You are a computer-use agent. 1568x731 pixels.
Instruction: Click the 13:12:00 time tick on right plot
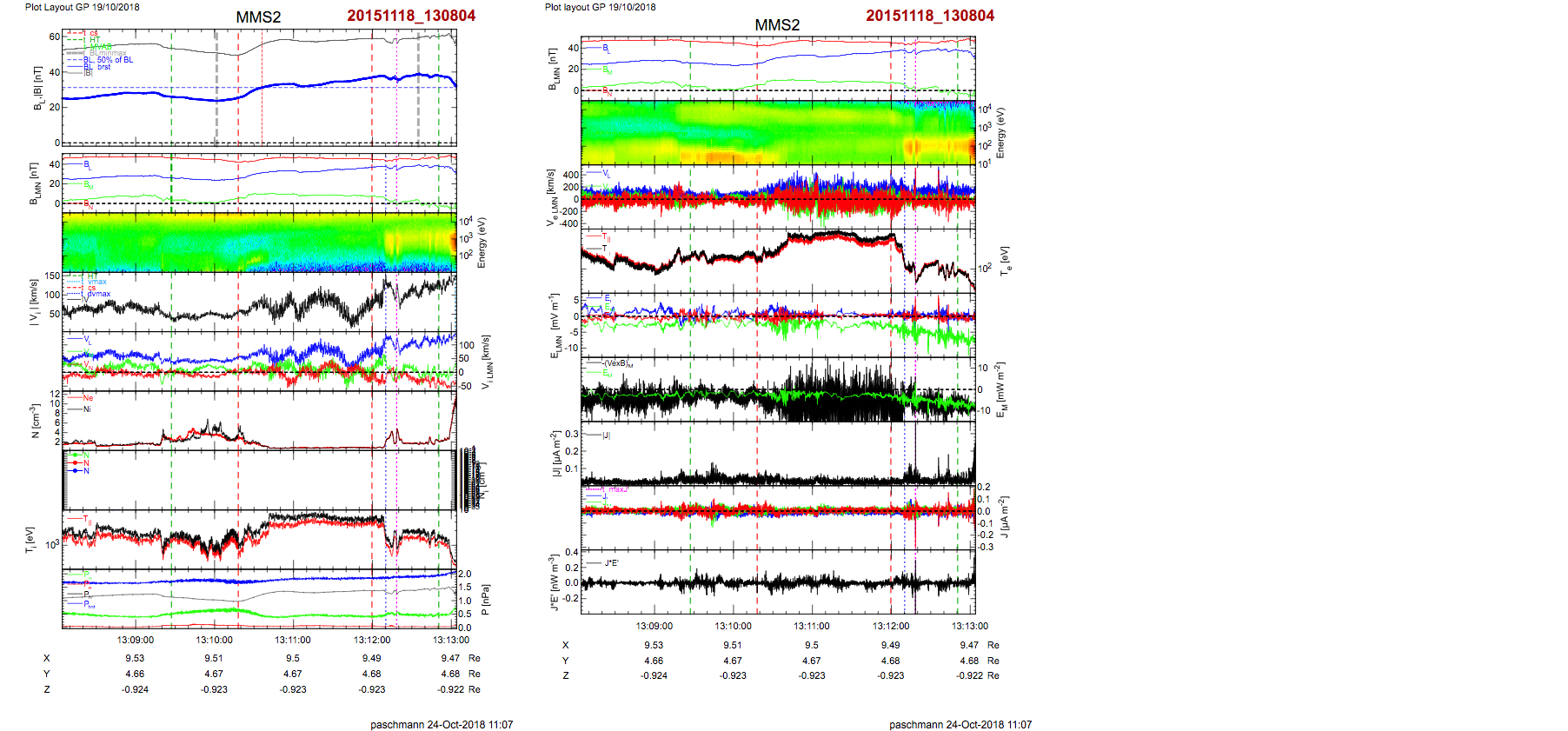point(891,626)
